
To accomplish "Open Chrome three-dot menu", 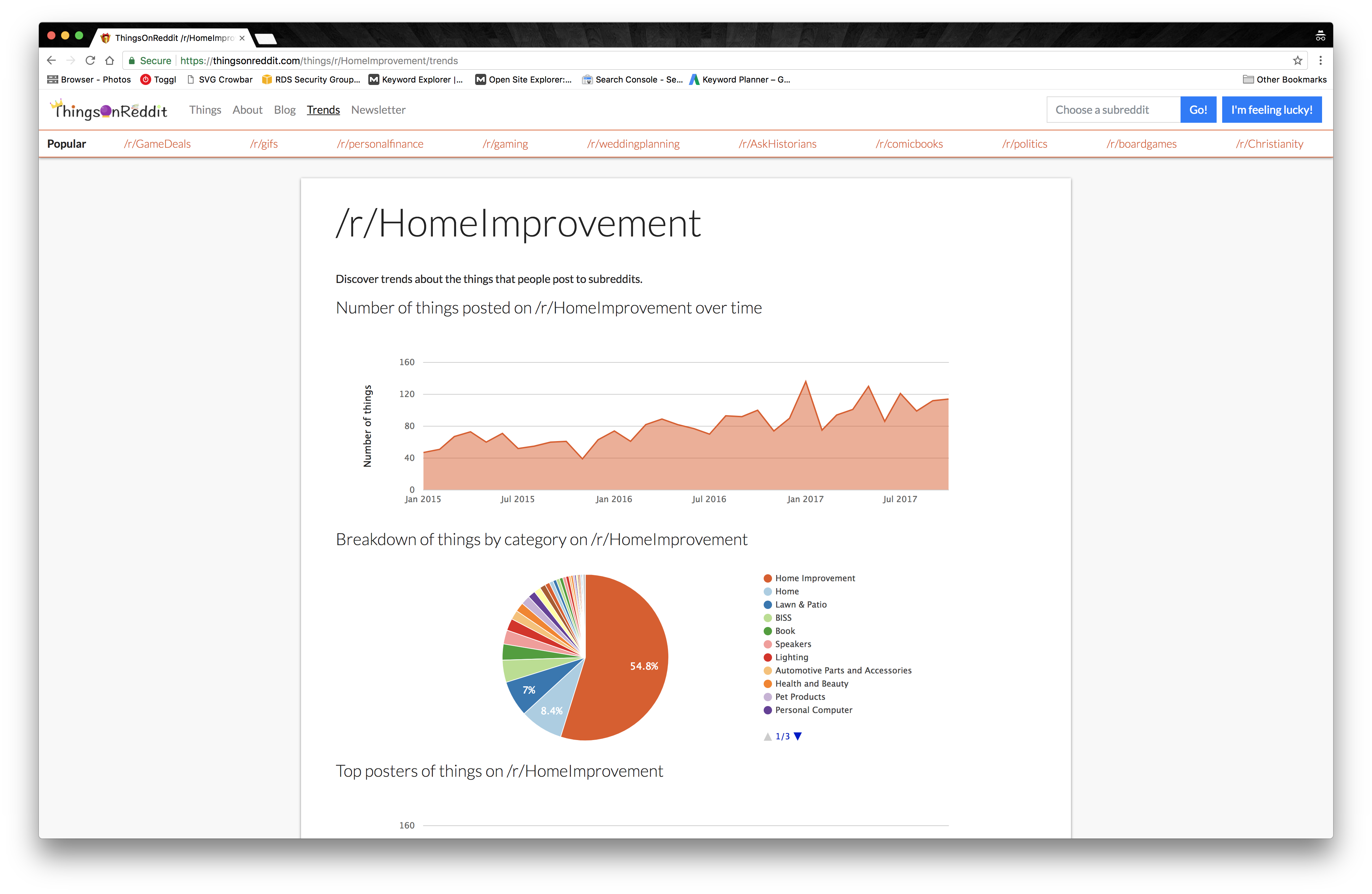I will click(x=1320, y=61).
